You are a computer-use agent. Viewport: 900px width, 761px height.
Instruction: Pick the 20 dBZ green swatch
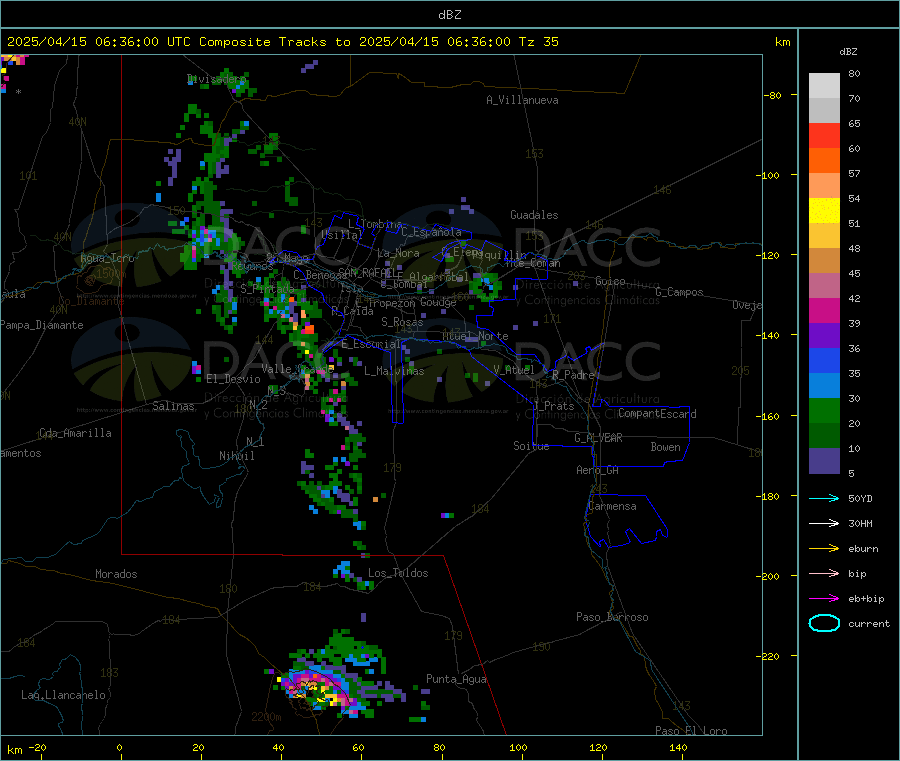pos(824,436)
